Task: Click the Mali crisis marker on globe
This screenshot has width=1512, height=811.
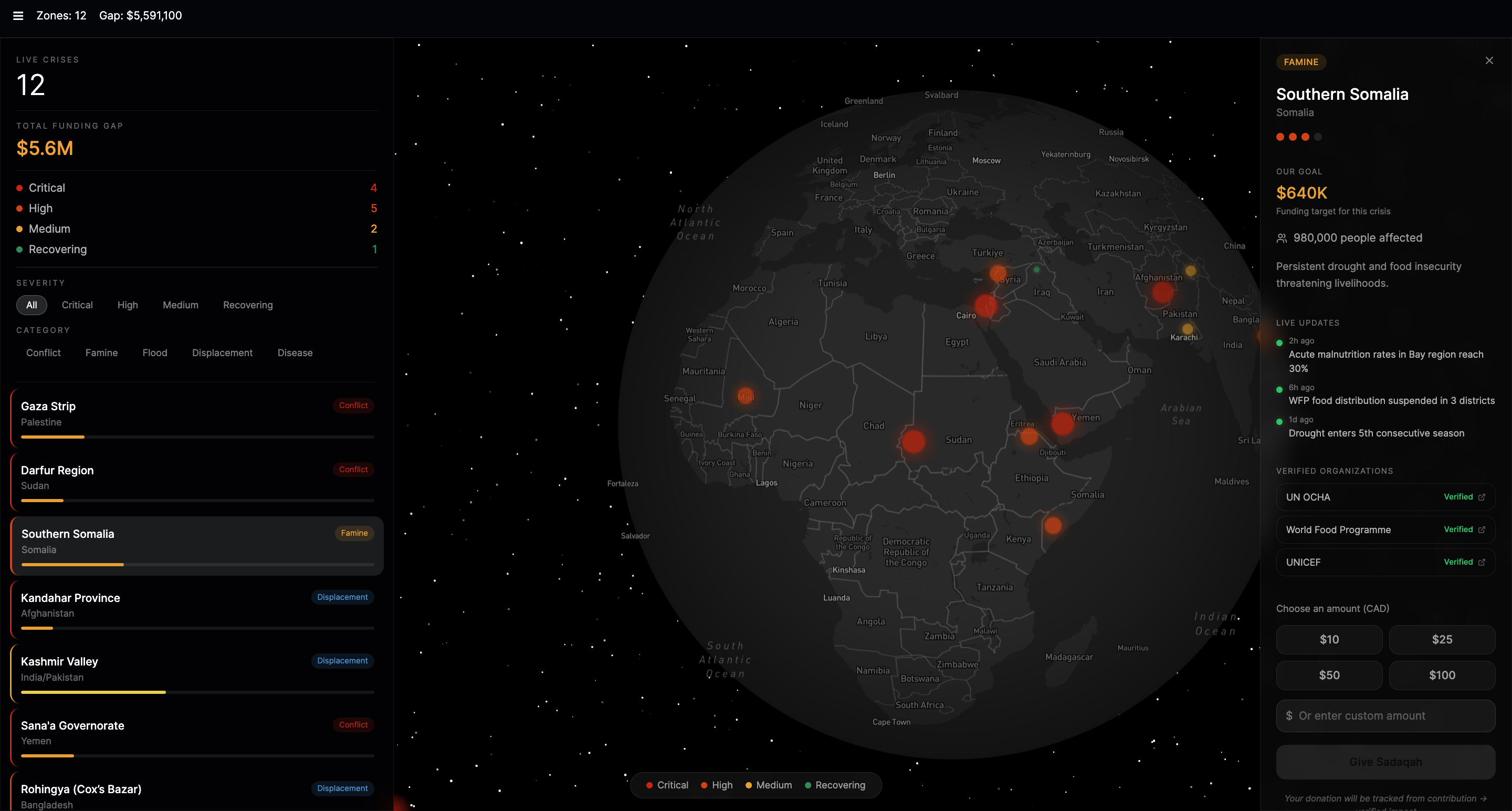Action: (745, 395)
